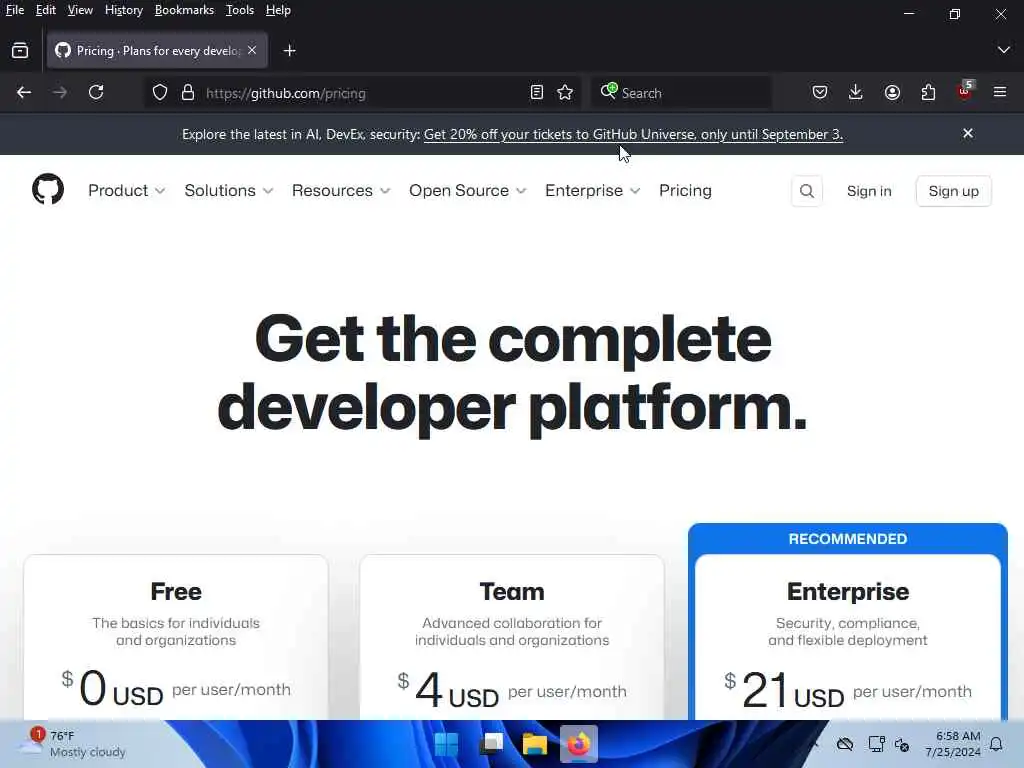Open the Pocket save icon
The image size is (1024, 768).
[820, 93]
